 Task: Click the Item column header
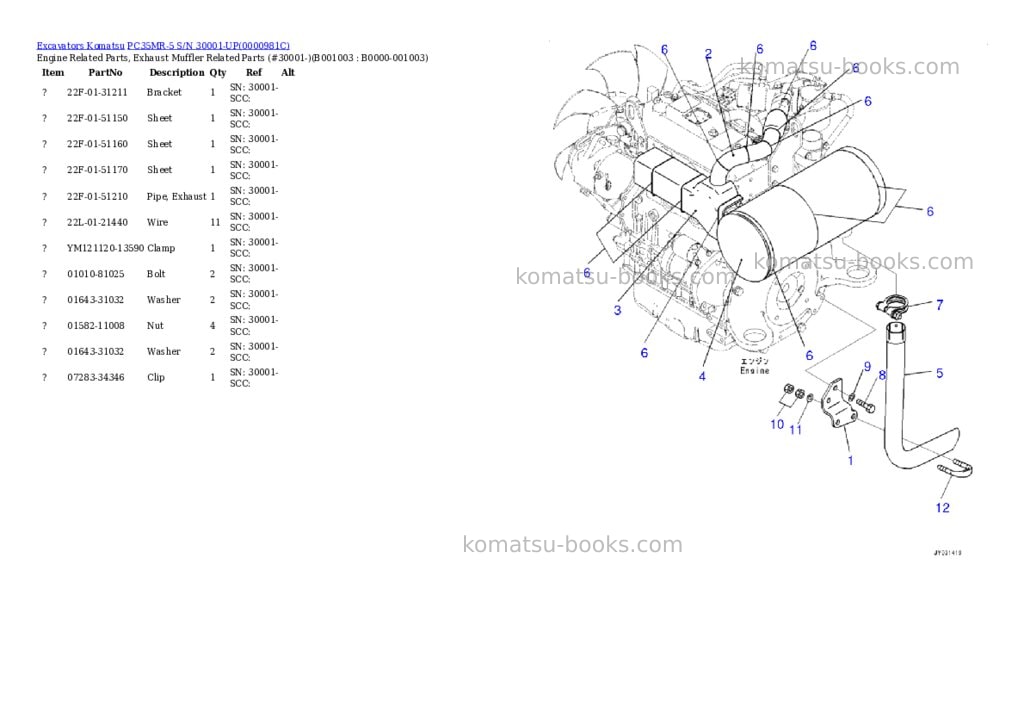[x=53, y=72]
